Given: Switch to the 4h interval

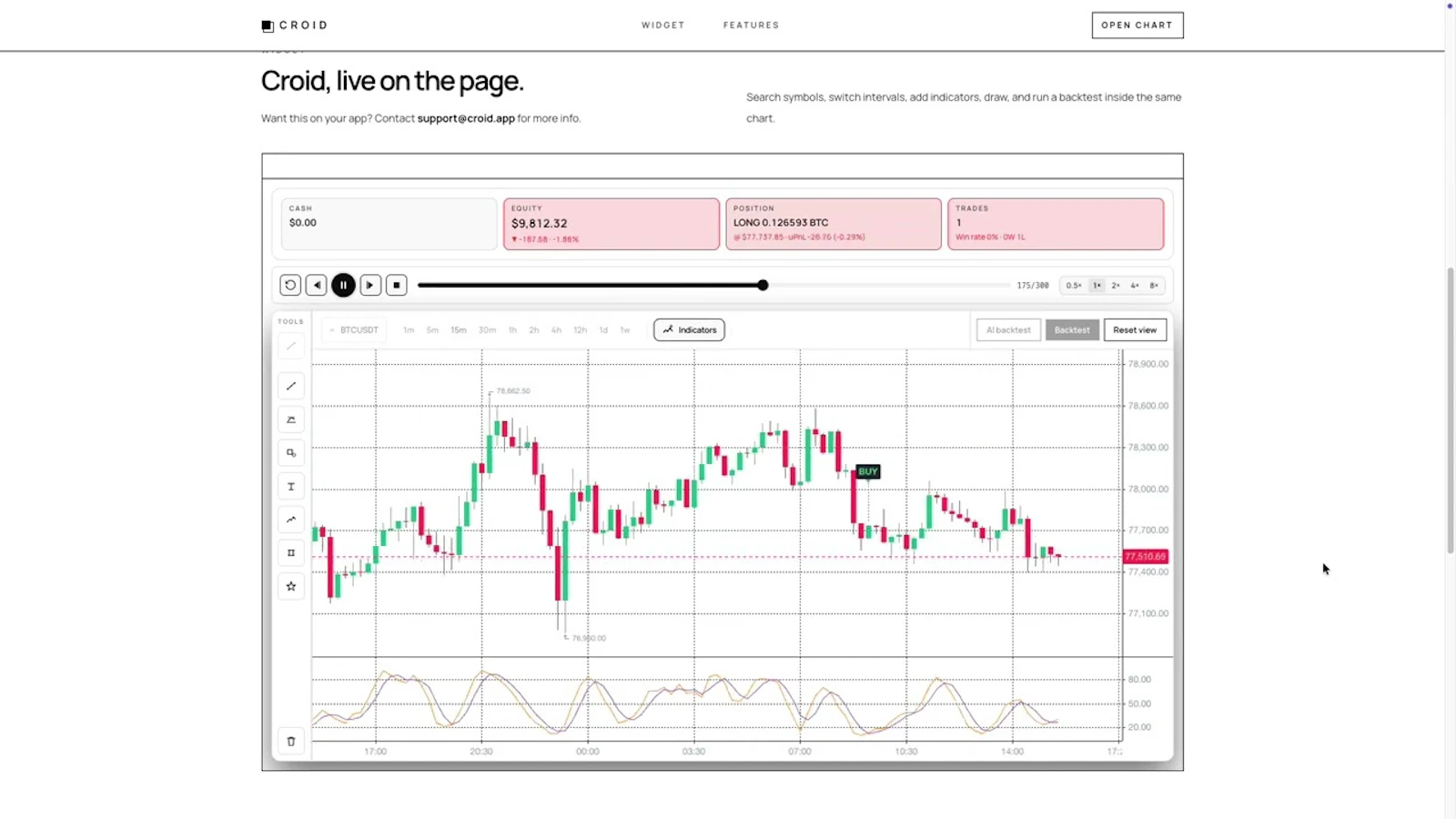Looking at the screenshot, I should point(556,330).
